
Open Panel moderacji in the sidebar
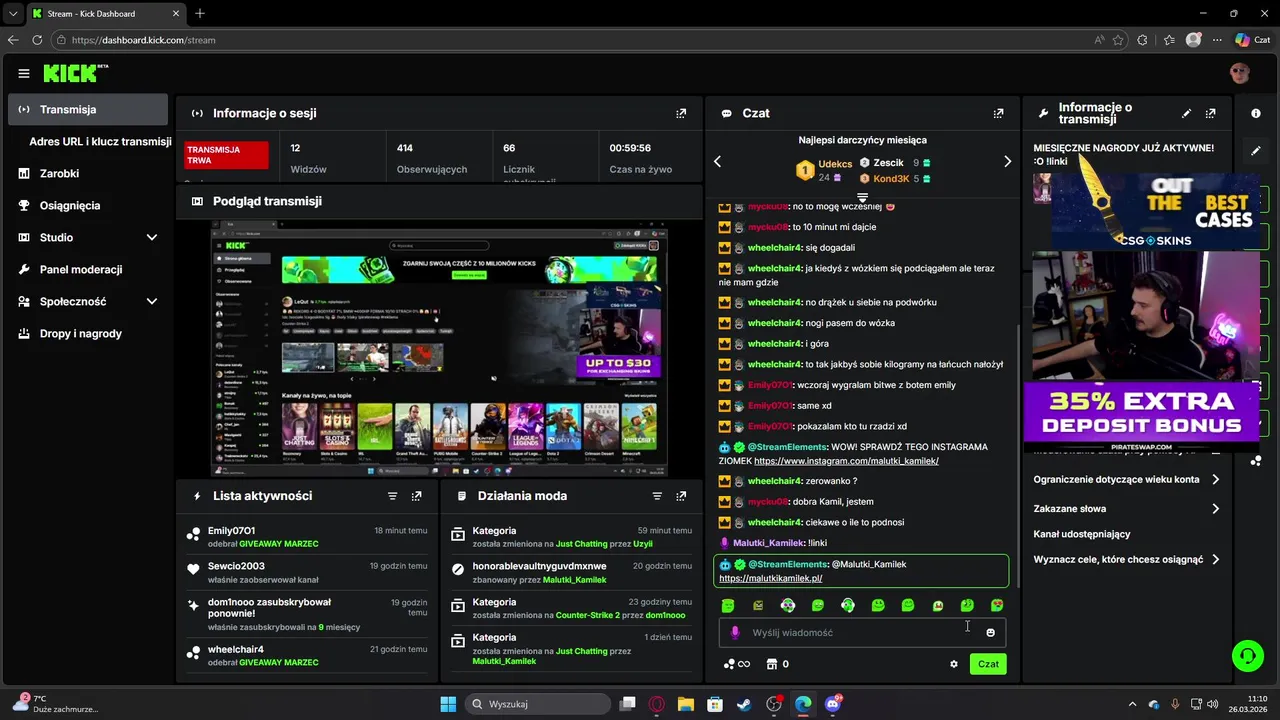tap(88, 269)
